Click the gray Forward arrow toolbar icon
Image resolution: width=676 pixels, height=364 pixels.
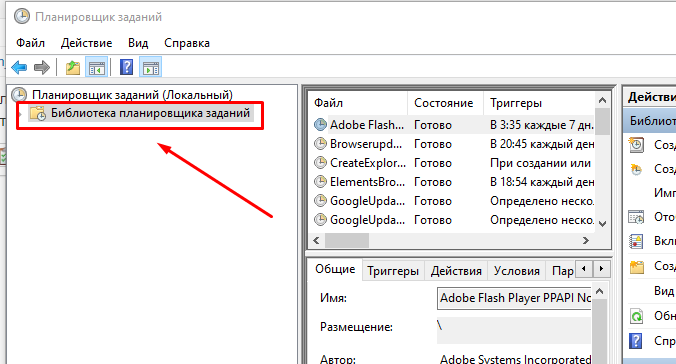pyautogui.click(x=42, y=67)
